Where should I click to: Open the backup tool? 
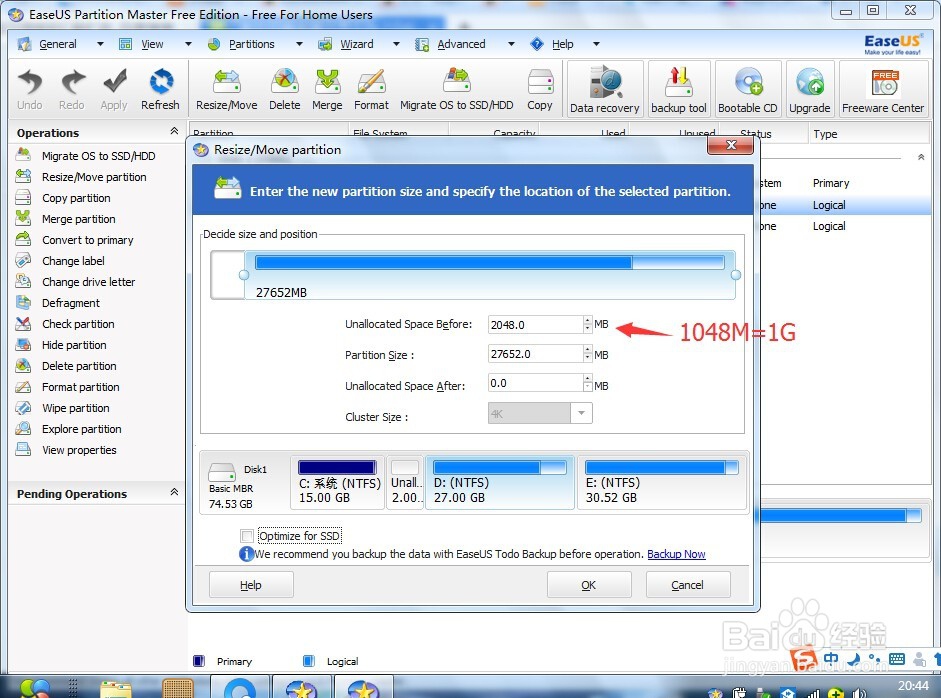click(x=679, y=88)
